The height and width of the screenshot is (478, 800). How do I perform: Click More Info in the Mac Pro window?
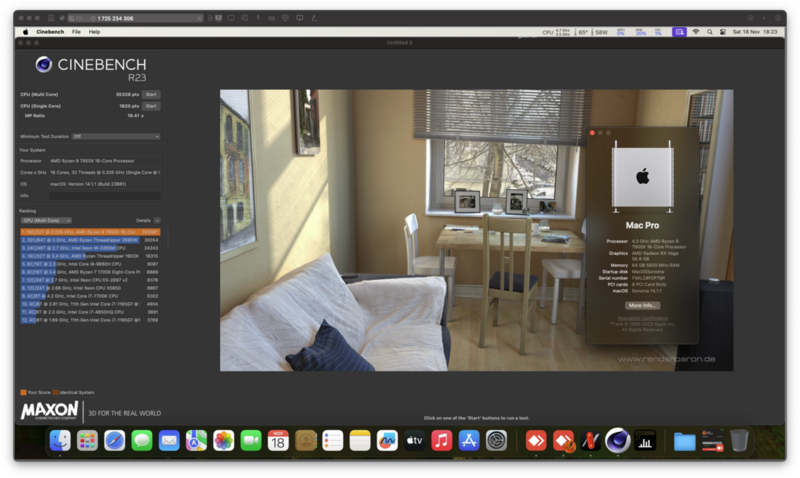(643, 305)
